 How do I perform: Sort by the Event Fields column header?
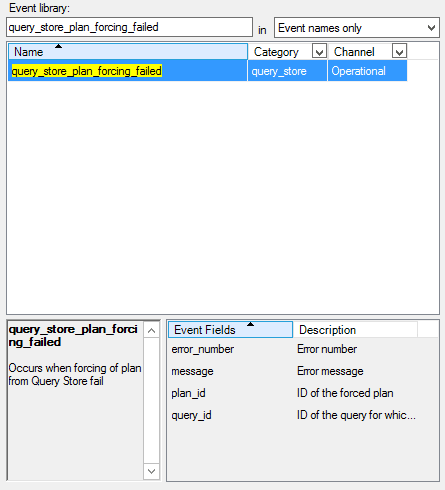point(230,330)
